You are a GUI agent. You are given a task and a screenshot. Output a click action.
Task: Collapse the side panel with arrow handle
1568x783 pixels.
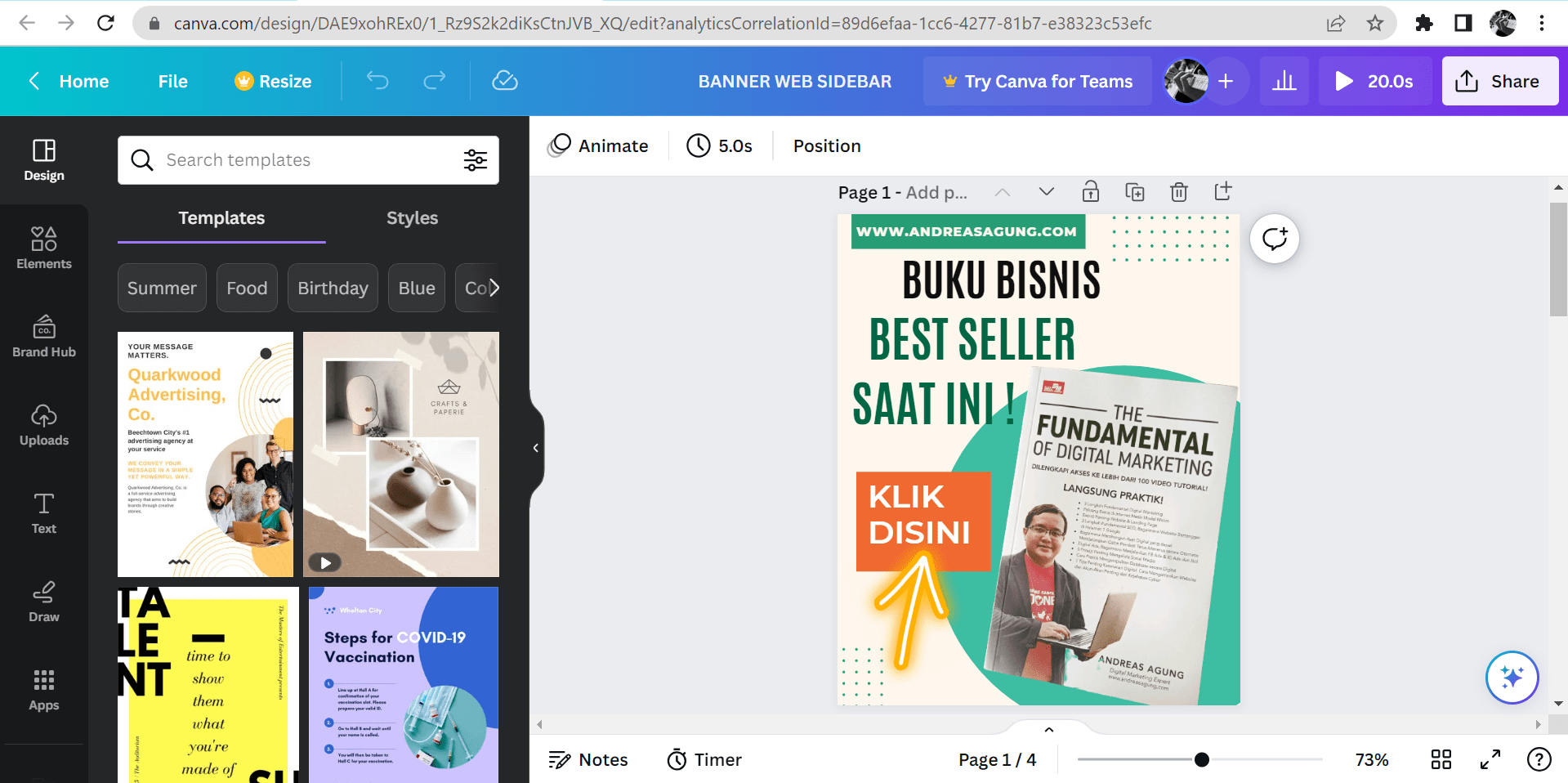(x=535, y=448)
